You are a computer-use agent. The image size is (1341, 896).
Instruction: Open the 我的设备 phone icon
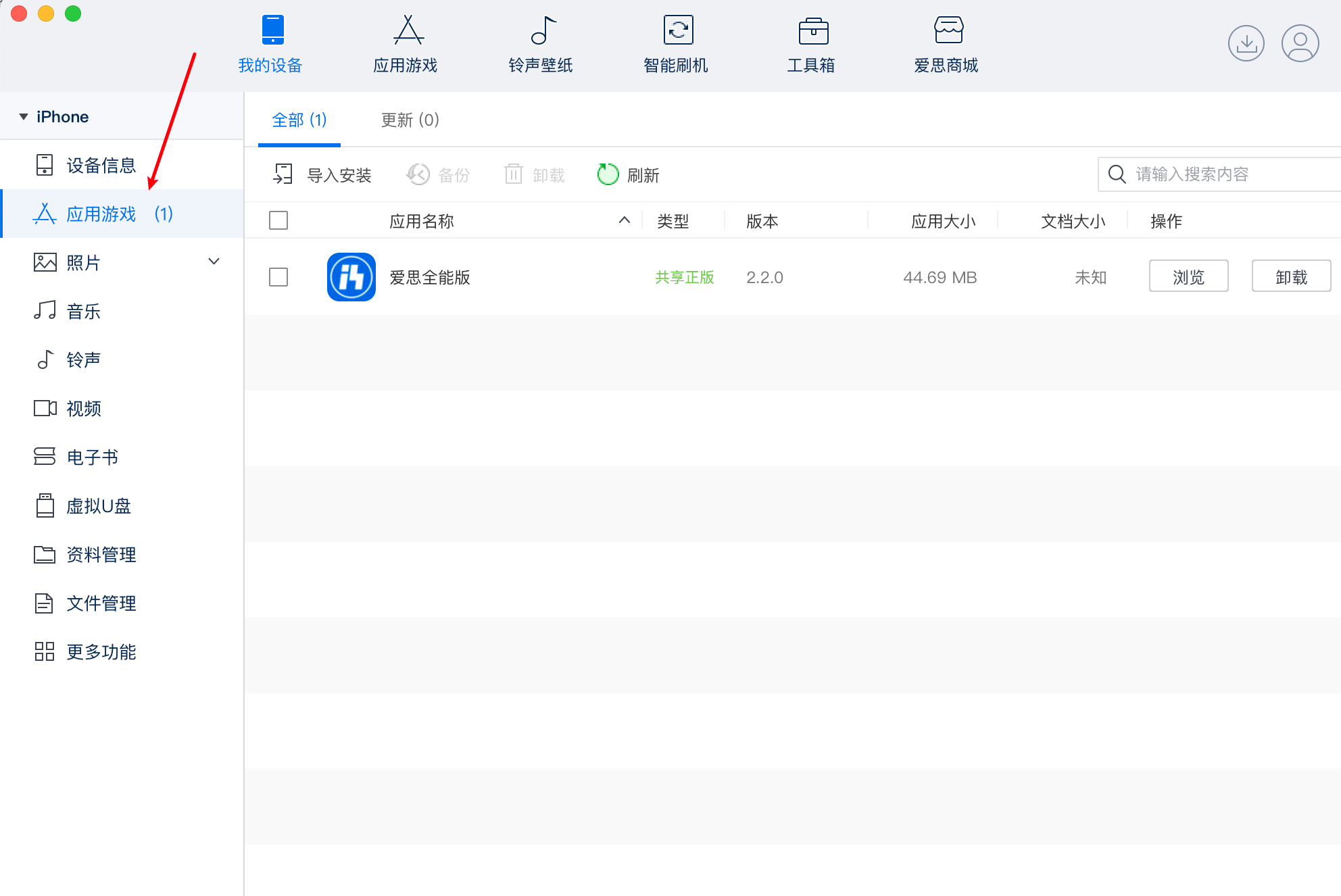[x=272, y=30]
